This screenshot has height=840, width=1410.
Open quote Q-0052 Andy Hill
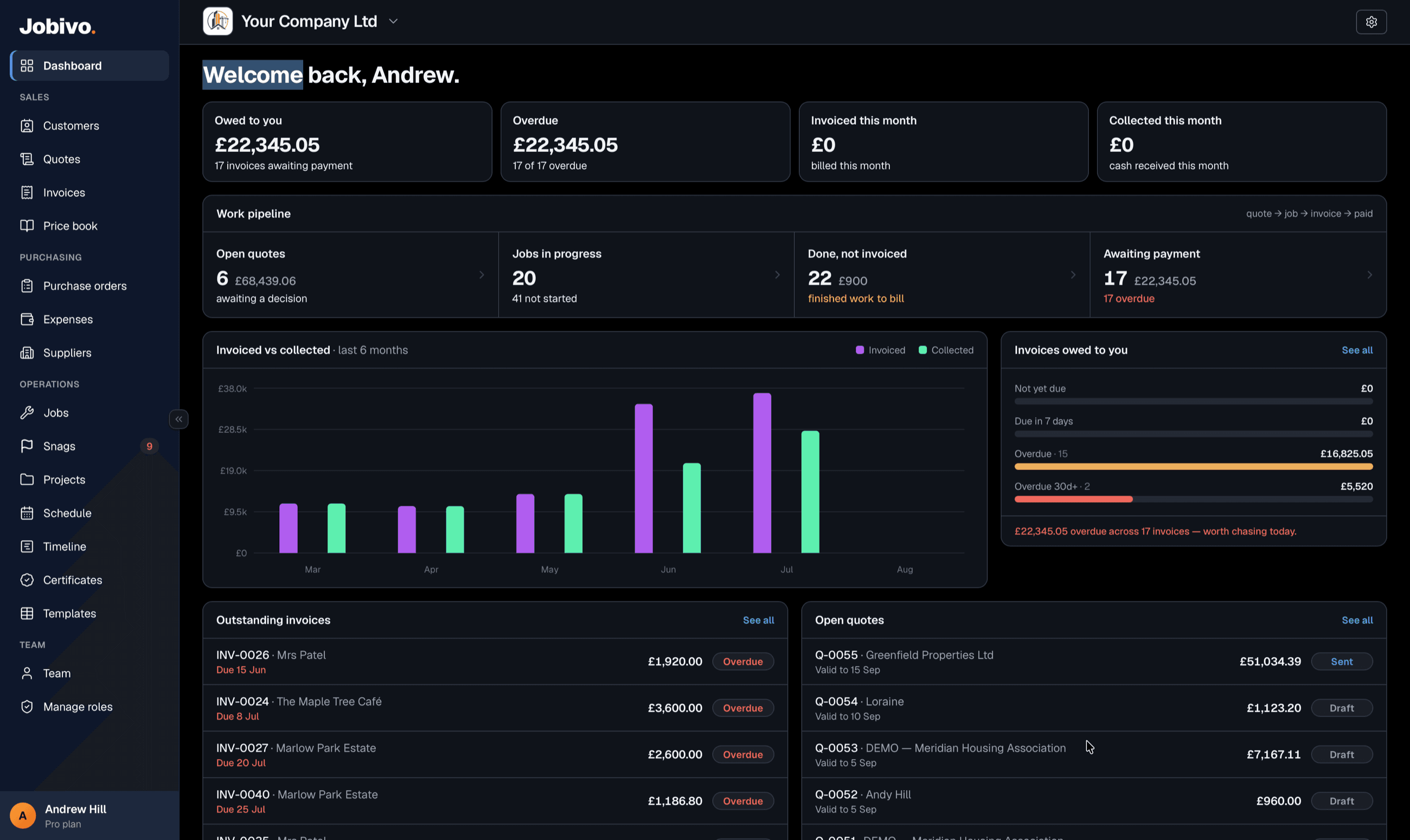(1094, 801)
